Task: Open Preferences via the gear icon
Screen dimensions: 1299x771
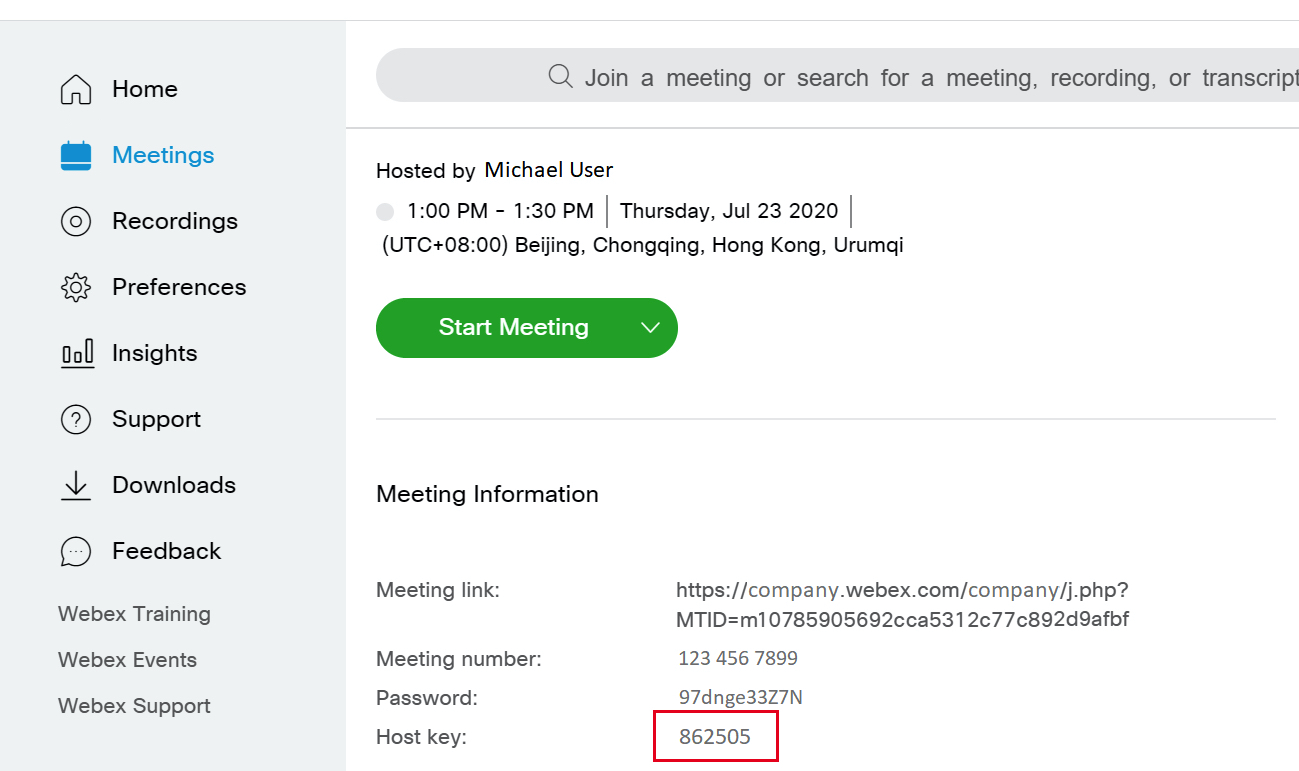Action: click(75, 287)
